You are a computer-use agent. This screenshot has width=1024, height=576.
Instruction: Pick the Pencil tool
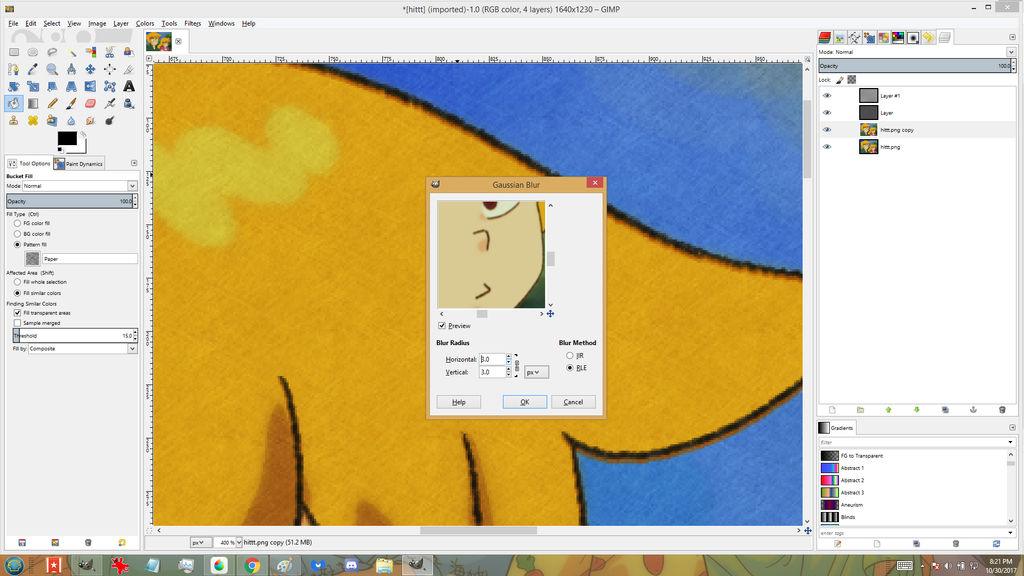pyautogui.click(x=52, y=103)
